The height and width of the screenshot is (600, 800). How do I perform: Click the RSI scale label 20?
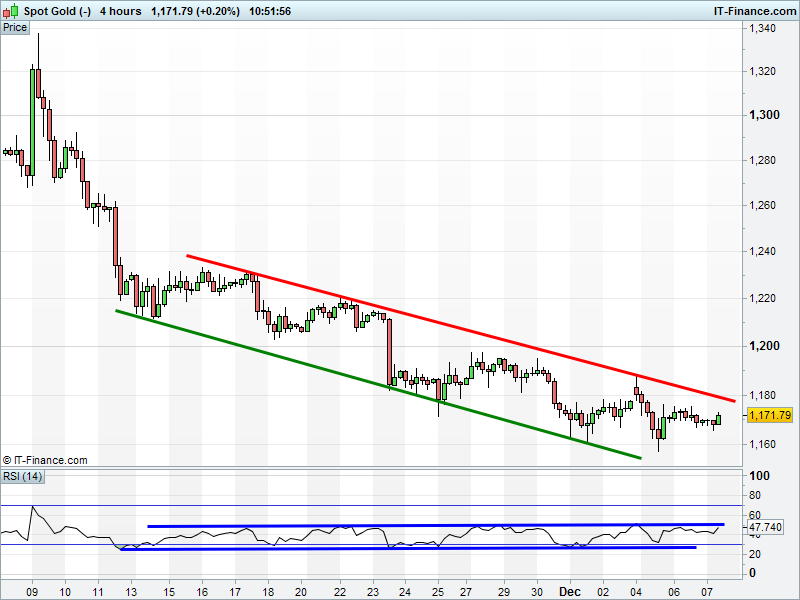[755, 554]
